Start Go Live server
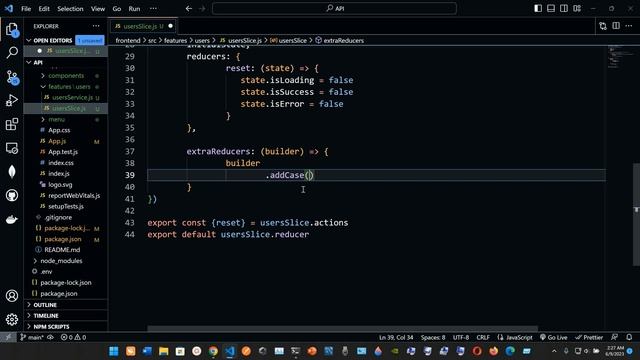Screen dimensions: 640x360 (553, 338)
